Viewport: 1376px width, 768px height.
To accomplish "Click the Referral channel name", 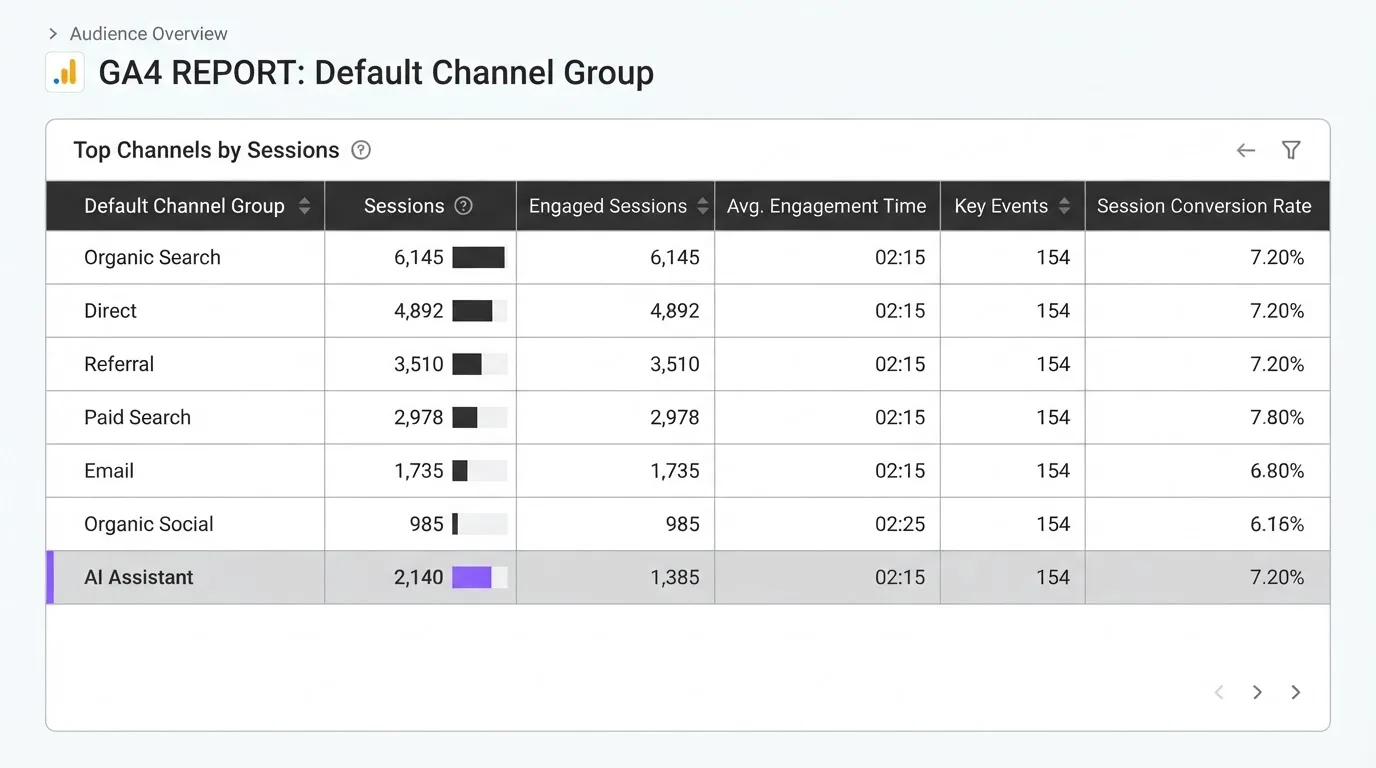I will 119,364.
